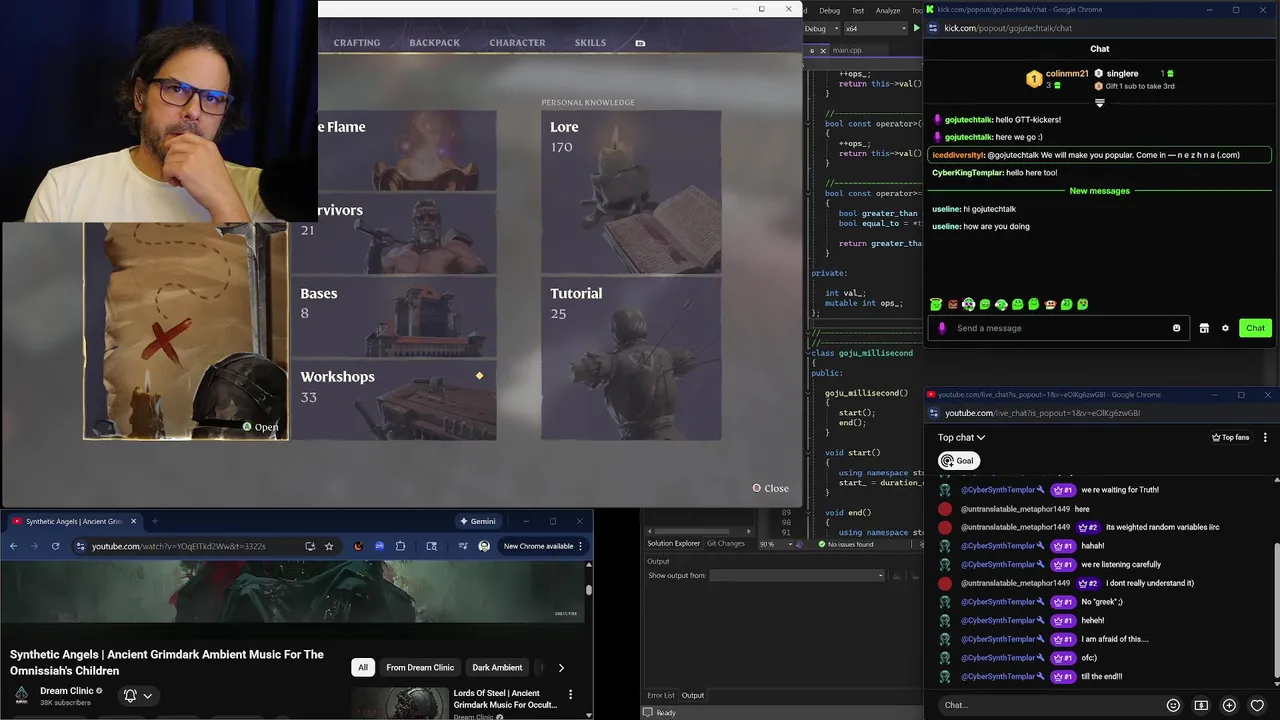Expand the Kick leaderboard chevron

pos(1099,103)
